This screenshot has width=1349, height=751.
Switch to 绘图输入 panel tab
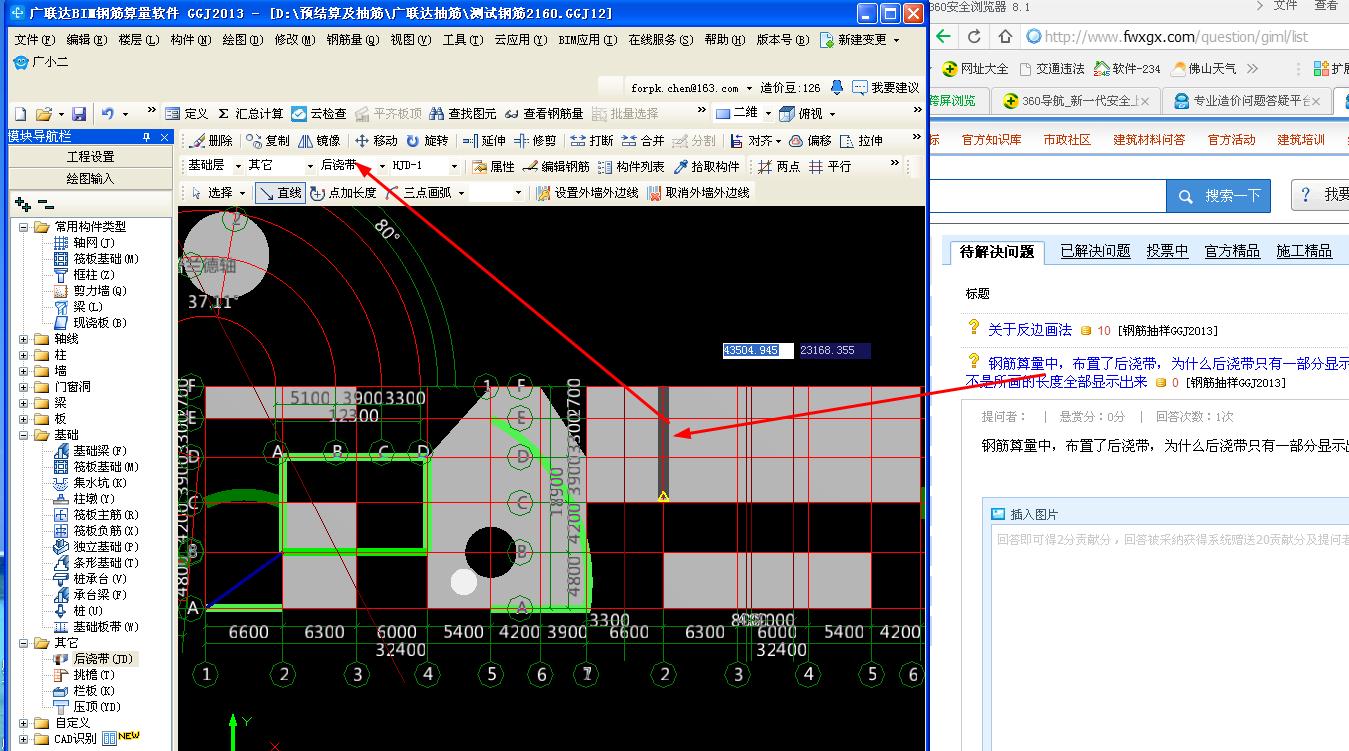(x=91, y=179)
